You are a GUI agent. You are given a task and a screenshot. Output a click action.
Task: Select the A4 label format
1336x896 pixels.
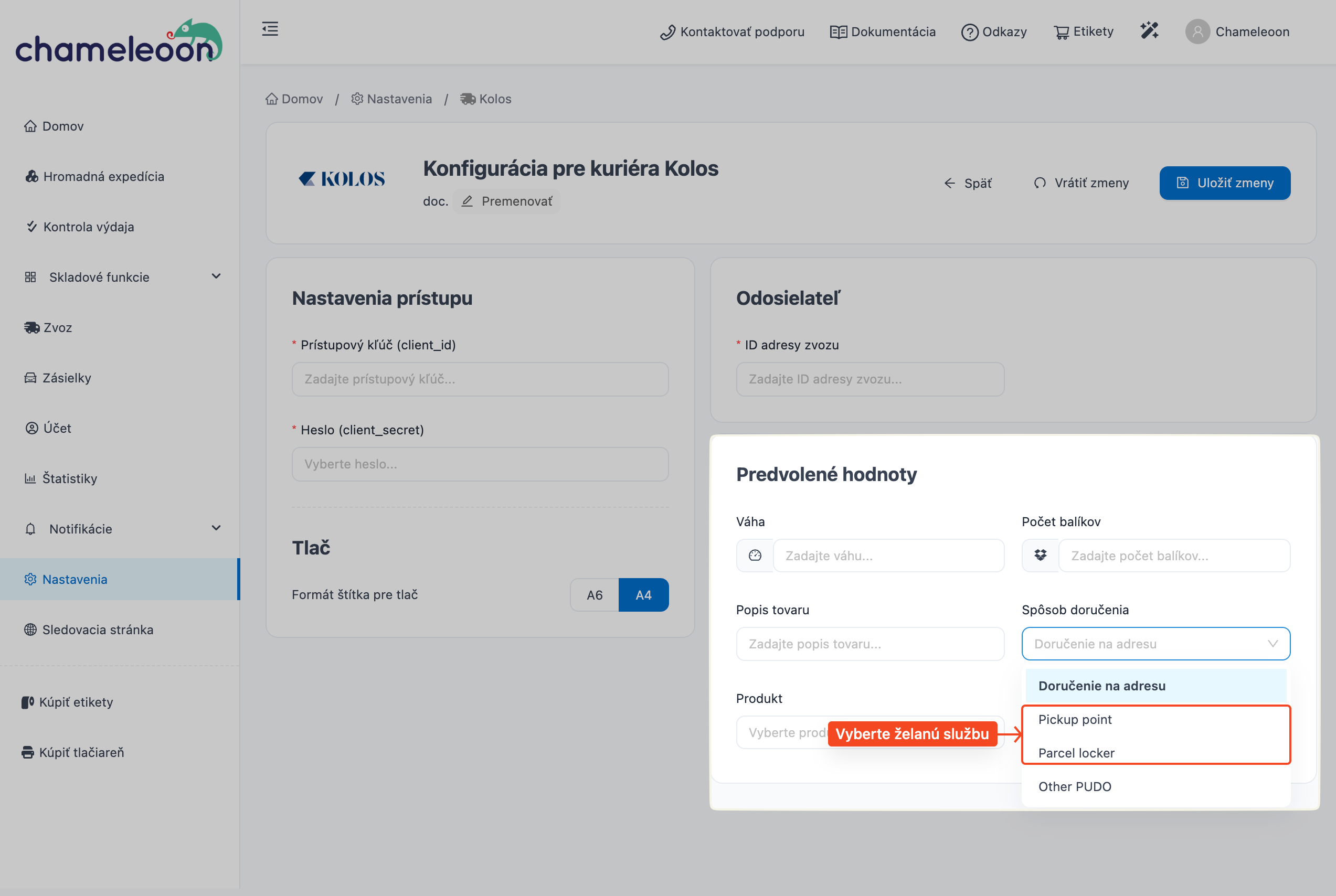pos(643,595)
